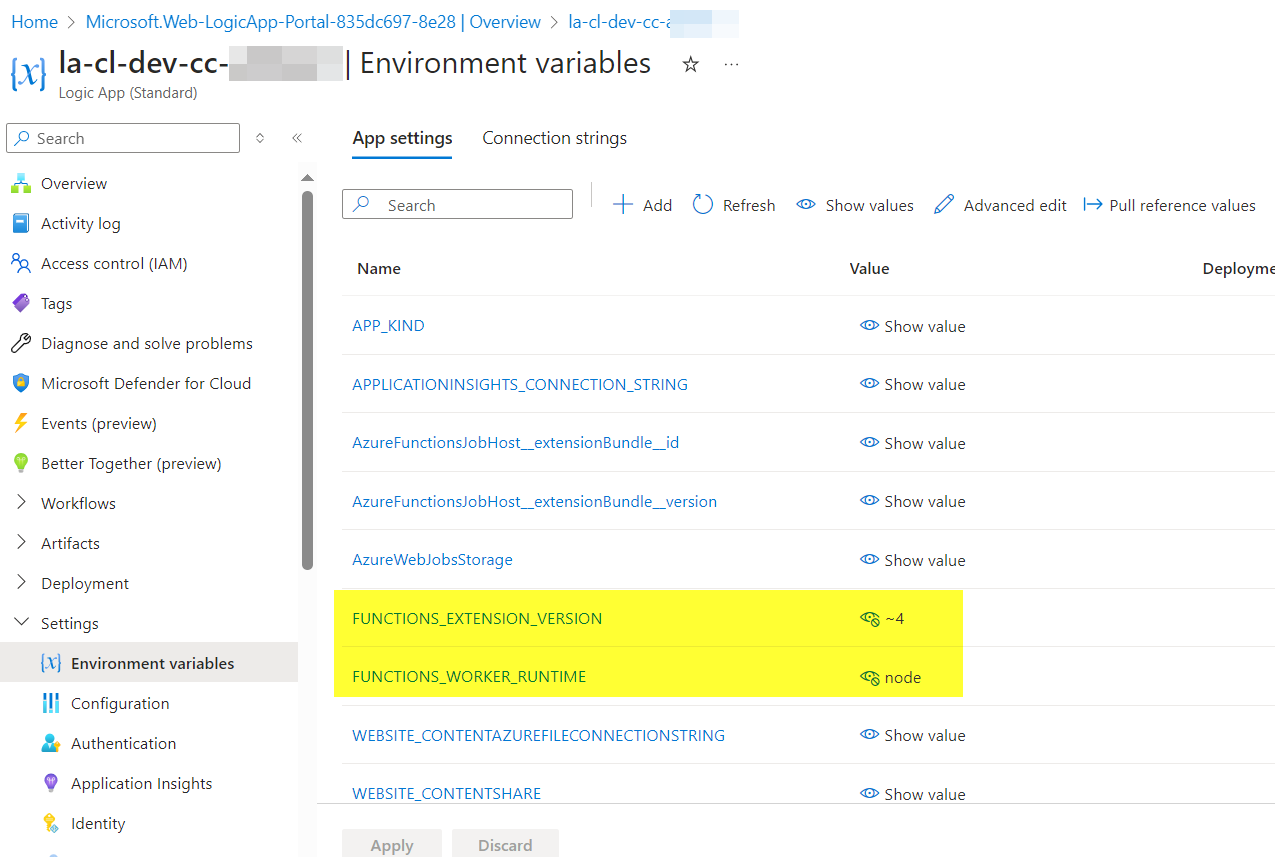The width and height of the screenshot is (1275, 857).
Task: Open FUNCTIONS_WORKER_RUNTIME setting
Action: (469, 677)
